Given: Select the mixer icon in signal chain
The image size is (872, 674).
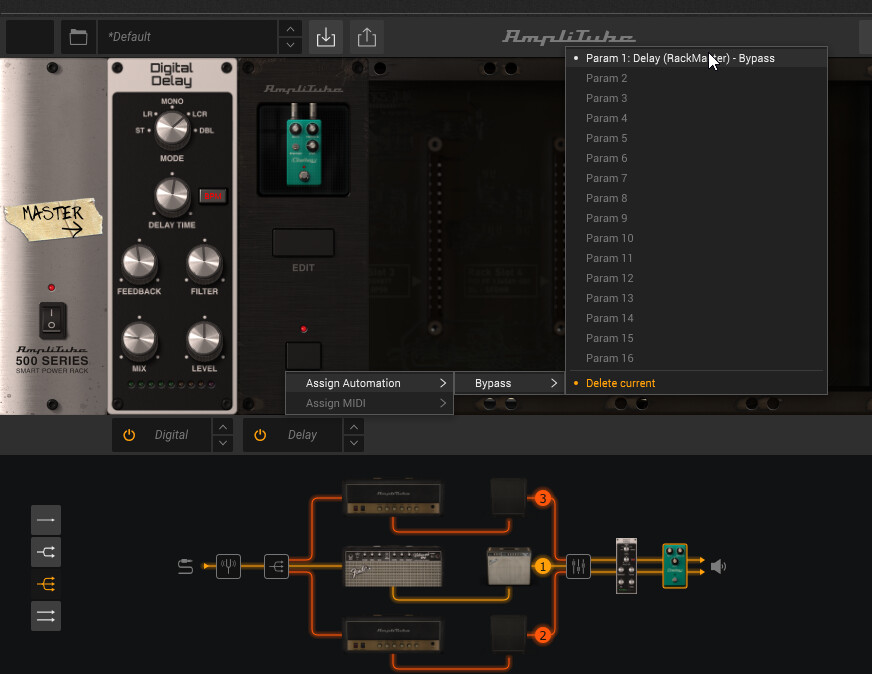Looking at the screenshot, I should [578, 567].
